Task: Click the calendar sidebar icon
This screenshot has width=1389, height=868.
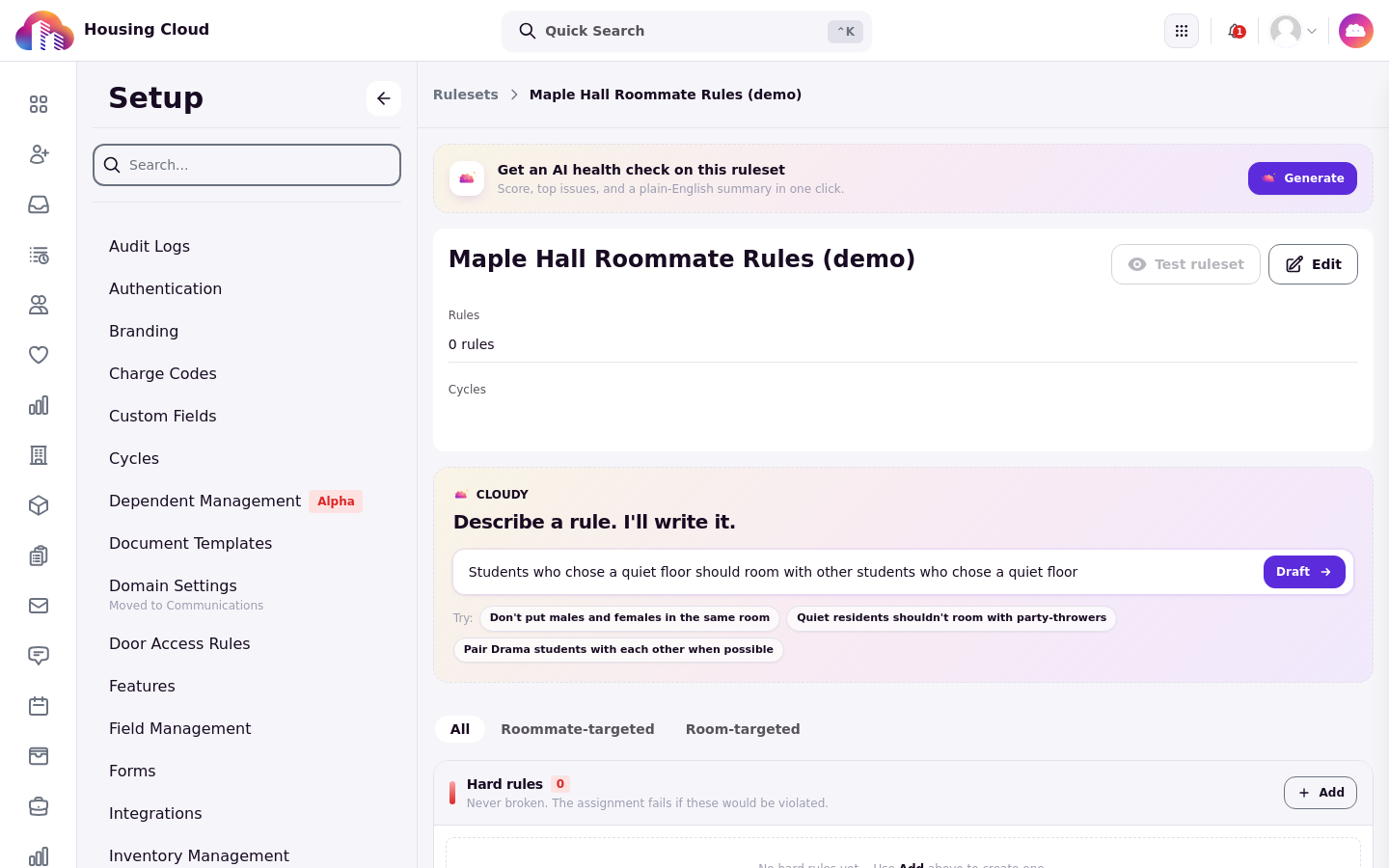Action: (x=39, y=706)
